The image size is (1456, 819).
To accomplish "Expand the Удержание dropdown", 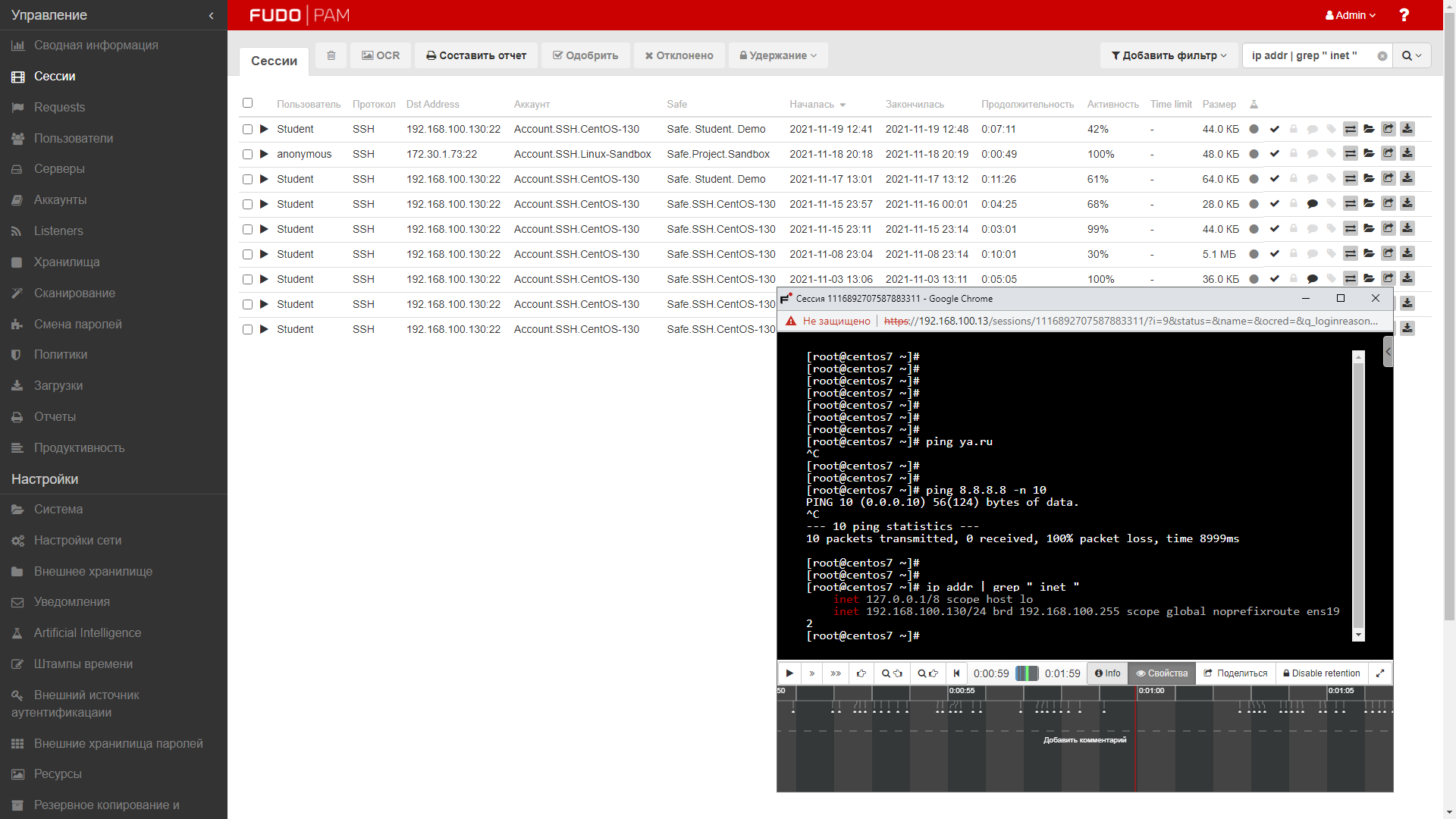I will tap(778, 55).
